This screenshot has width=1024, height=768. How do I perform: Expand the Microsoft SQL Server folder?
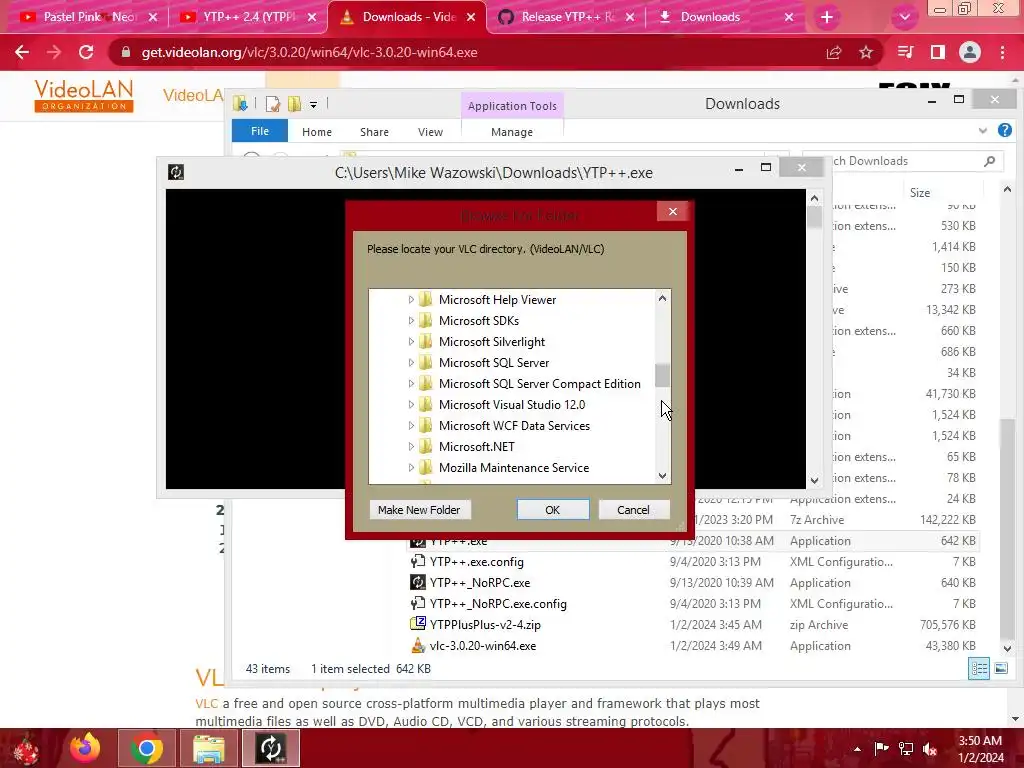pyautogui.click(x=411, y=362)
